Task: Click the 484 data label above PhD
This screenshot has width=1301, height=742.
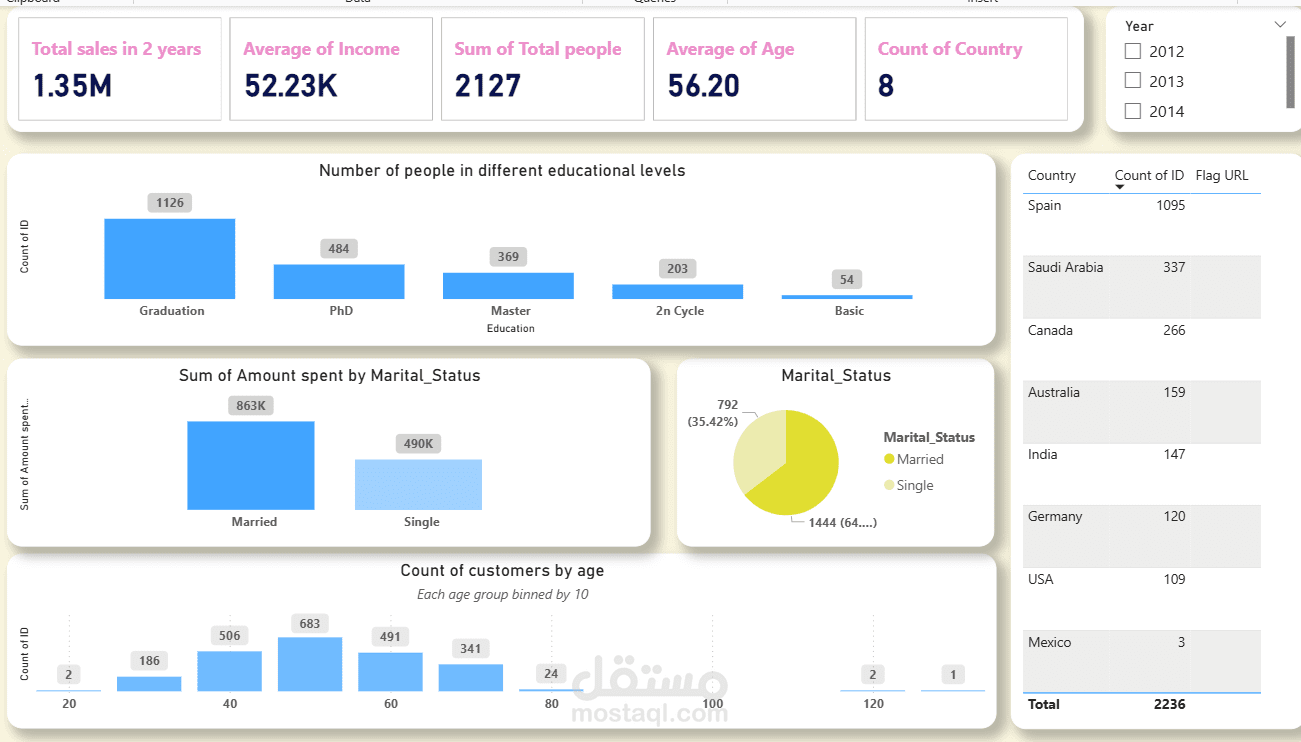Action: click(x=339, y=248)
